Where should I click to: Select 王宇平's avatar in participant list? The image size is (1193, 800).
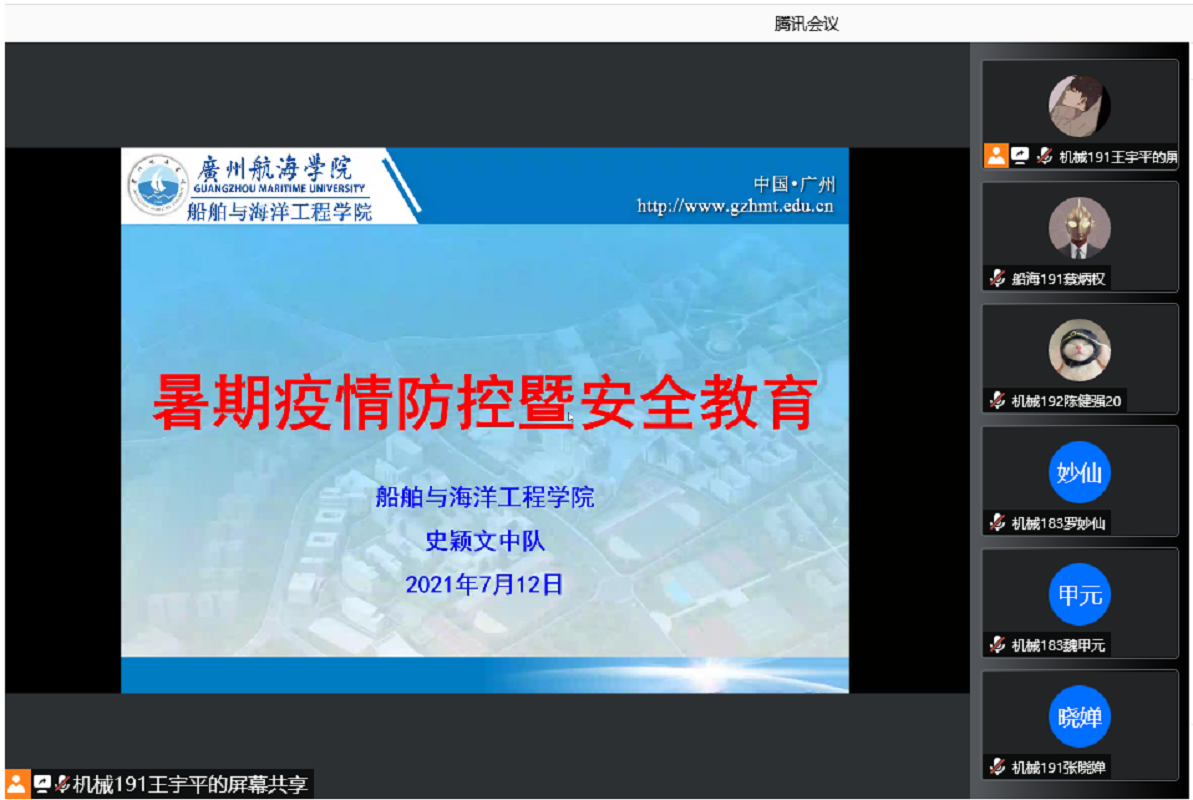point(1079,105)
